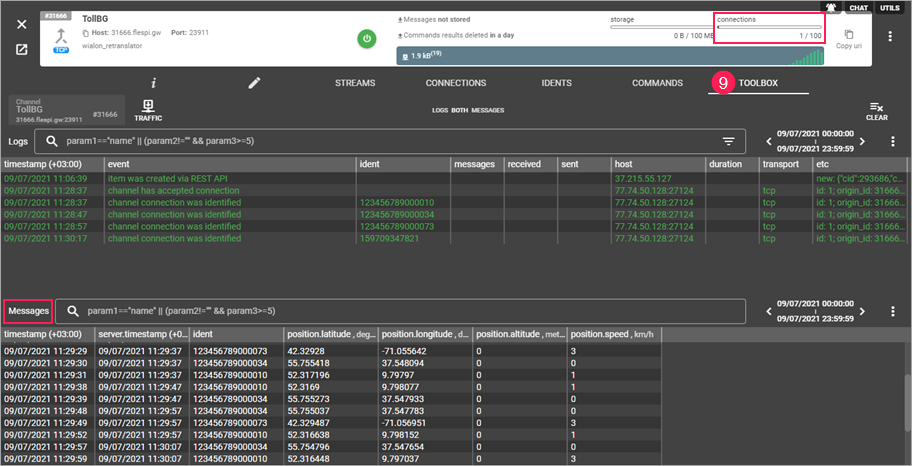Screen dimensions: 912x466
Task: Open the CHAT button at top right
Action: (x=858, y=8)
